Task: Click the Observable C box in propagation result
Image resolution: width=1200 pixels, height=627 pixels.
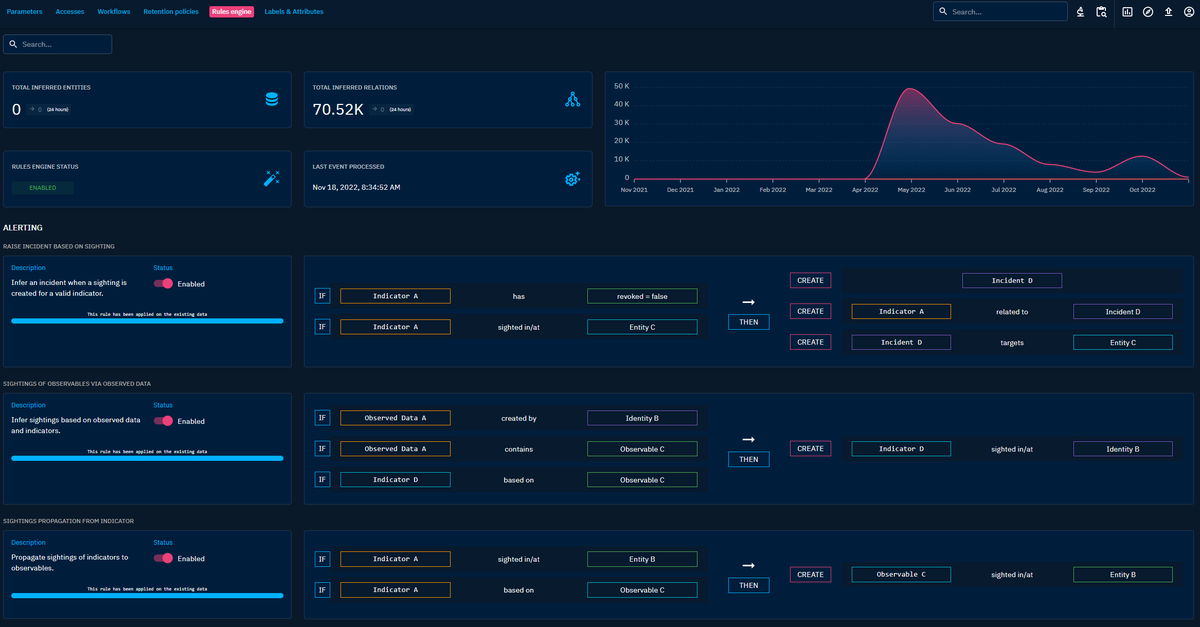Action: point(901,575)
